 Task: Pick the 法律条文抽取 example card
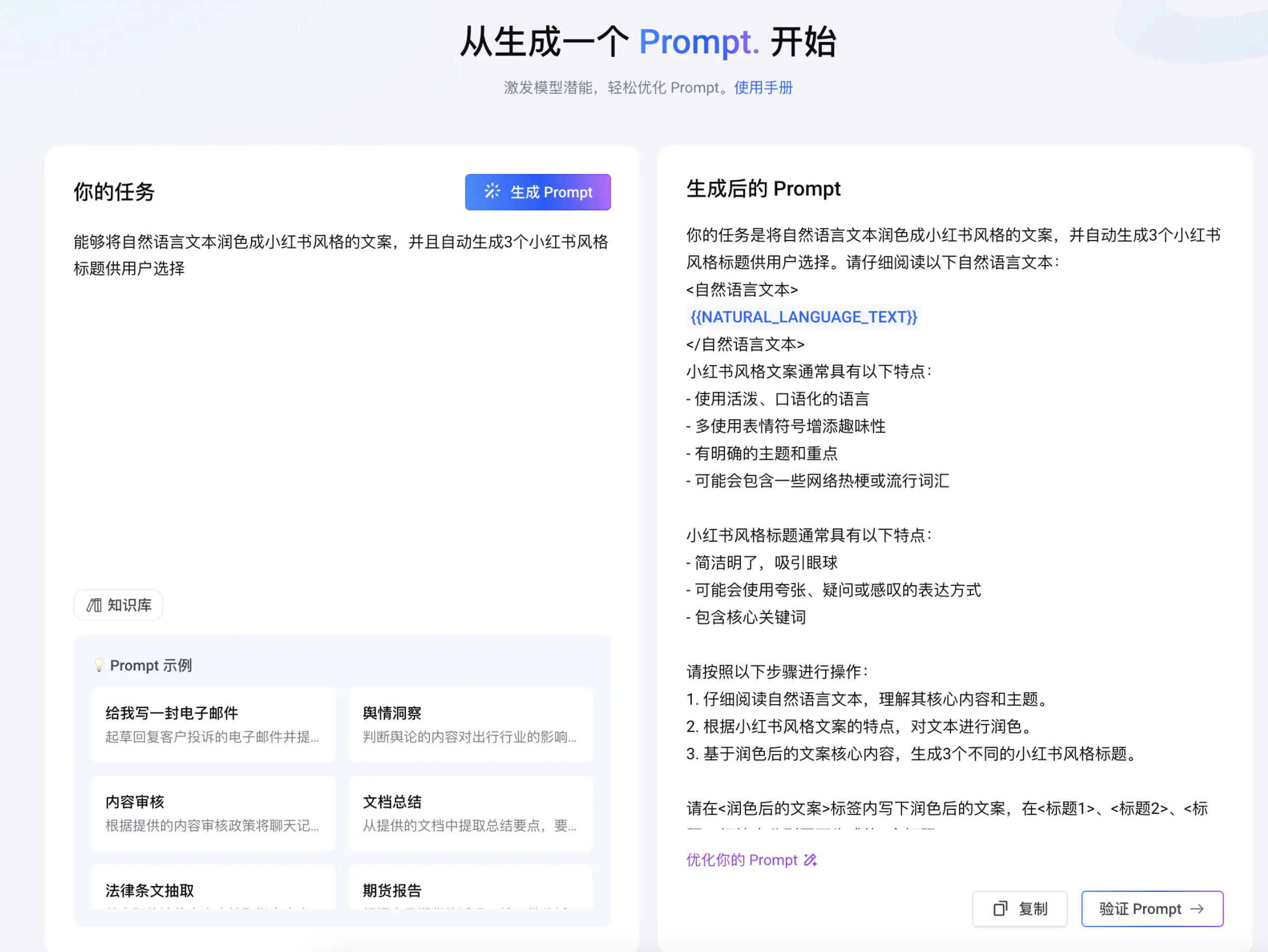click(213, 889)
